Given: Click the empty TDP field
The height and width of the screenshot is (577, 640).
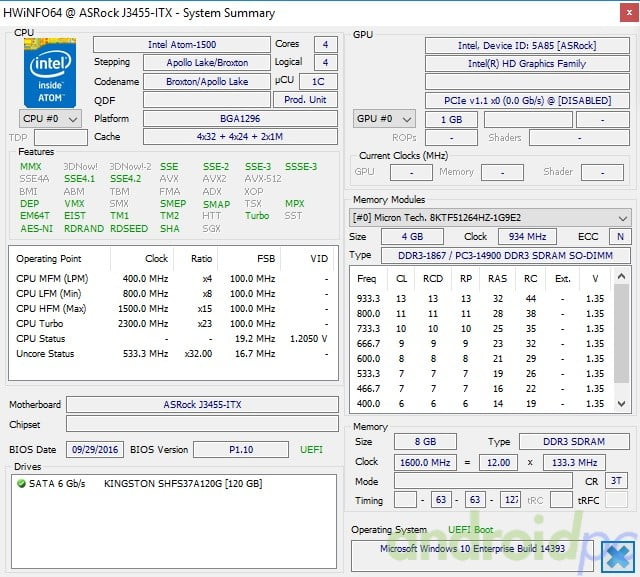Looking at the screenshot, I should point(61,138).
